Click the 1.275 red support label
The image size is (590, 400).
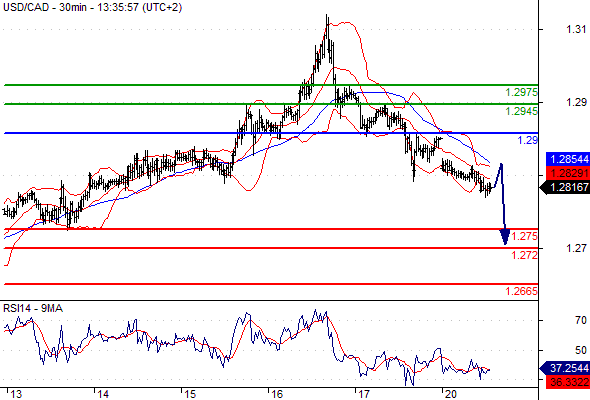click(x=525, y=236)
